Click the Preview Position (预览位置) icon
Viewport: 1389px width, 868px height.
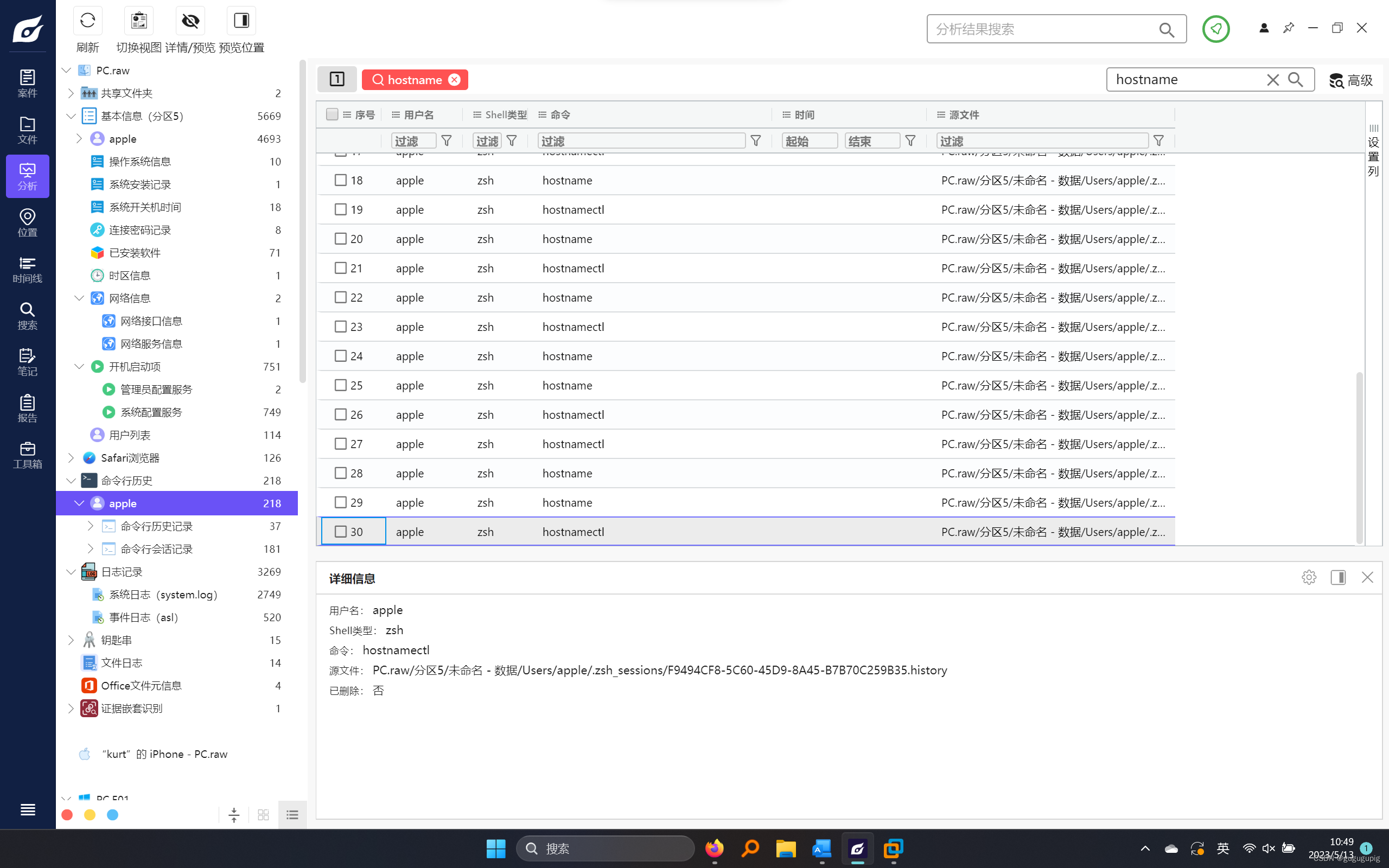pyautogui.click(x=241, y=21)
